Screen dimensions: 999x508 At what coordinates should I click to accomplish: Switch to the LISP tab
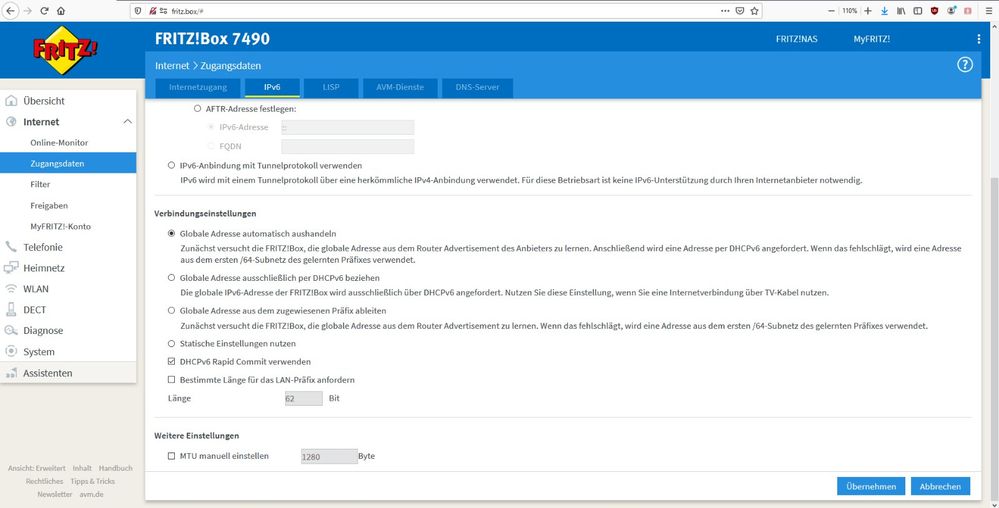coord(331,87)
